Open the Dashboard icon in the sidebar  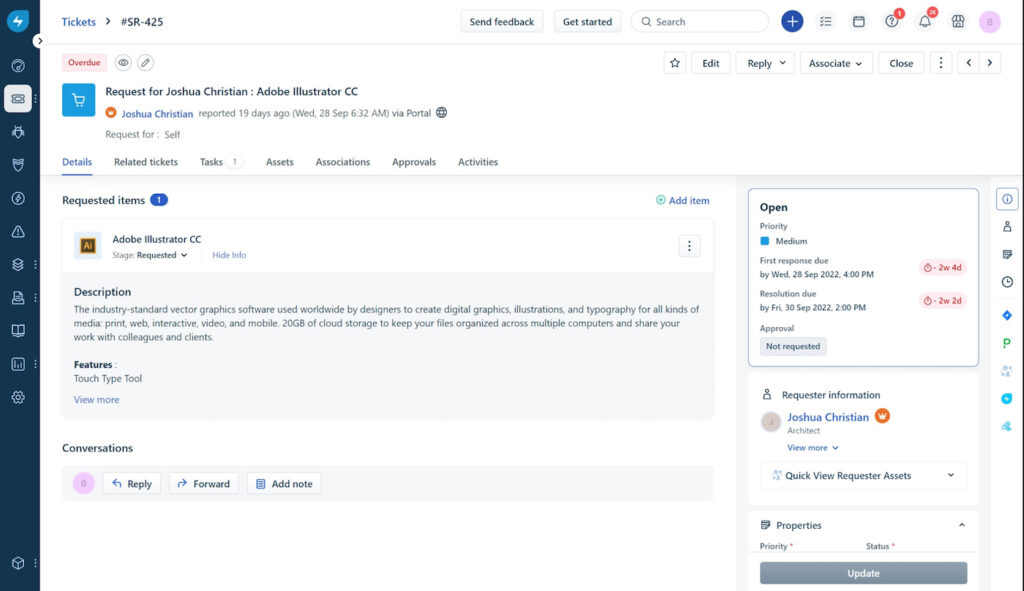click(18, 65)
